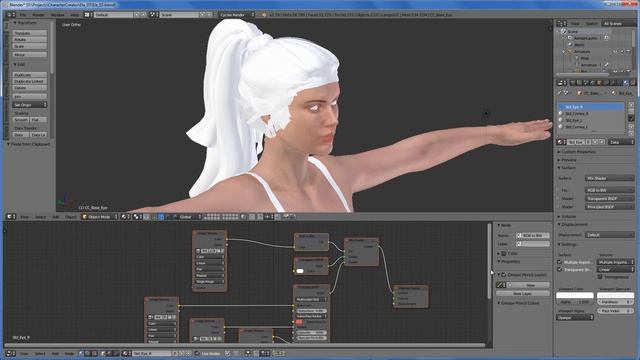Screen dimensions: 640x360
Task: Open the Global orientation dropdown
Action: [x=189, y=217]
